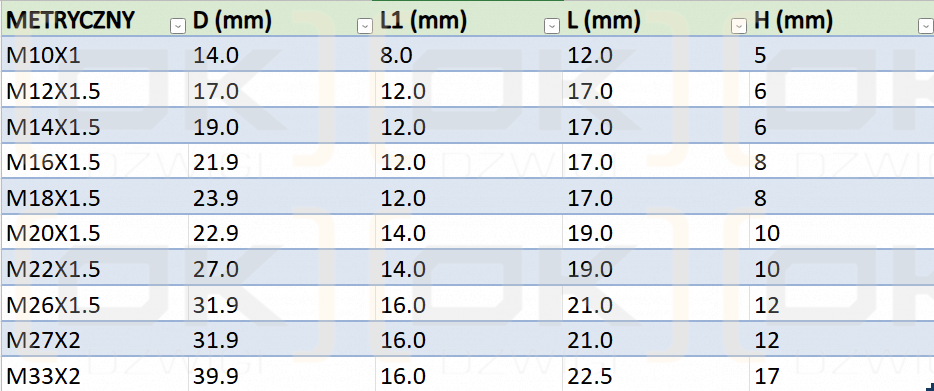Click the L value 19.0 in M20X1.5 row
Screen dimensions: 934x391
[590, 234]
